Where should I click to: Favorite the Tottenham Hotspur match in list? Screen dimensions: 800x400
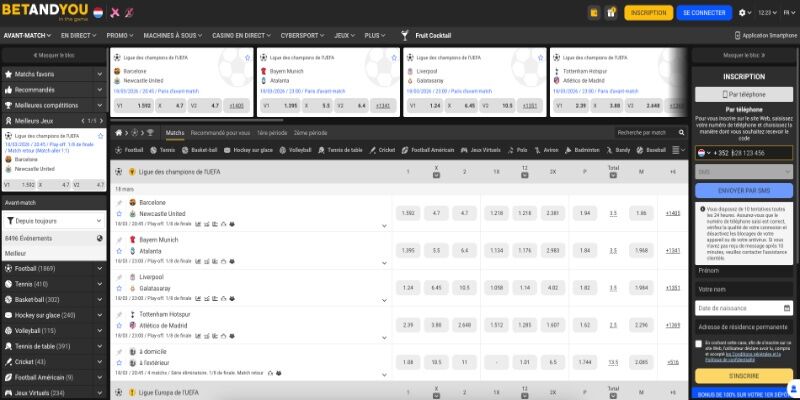tap(119, 326)
